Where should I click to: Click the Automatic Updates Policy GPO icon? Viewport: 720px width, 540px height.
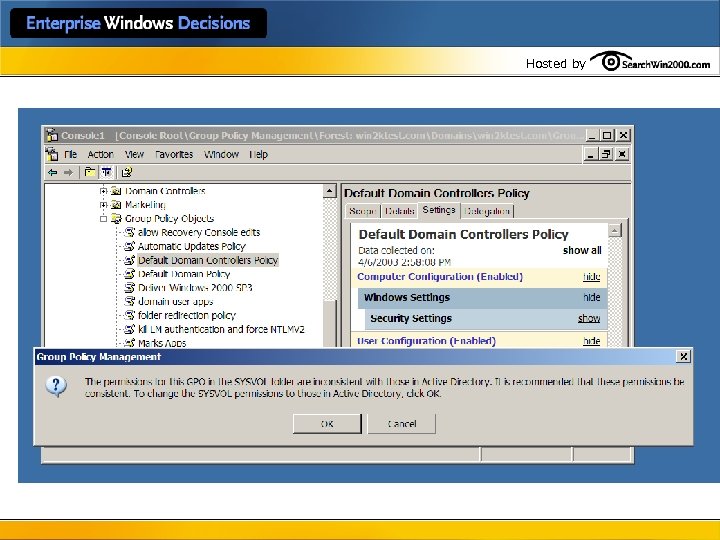(130, 246)
